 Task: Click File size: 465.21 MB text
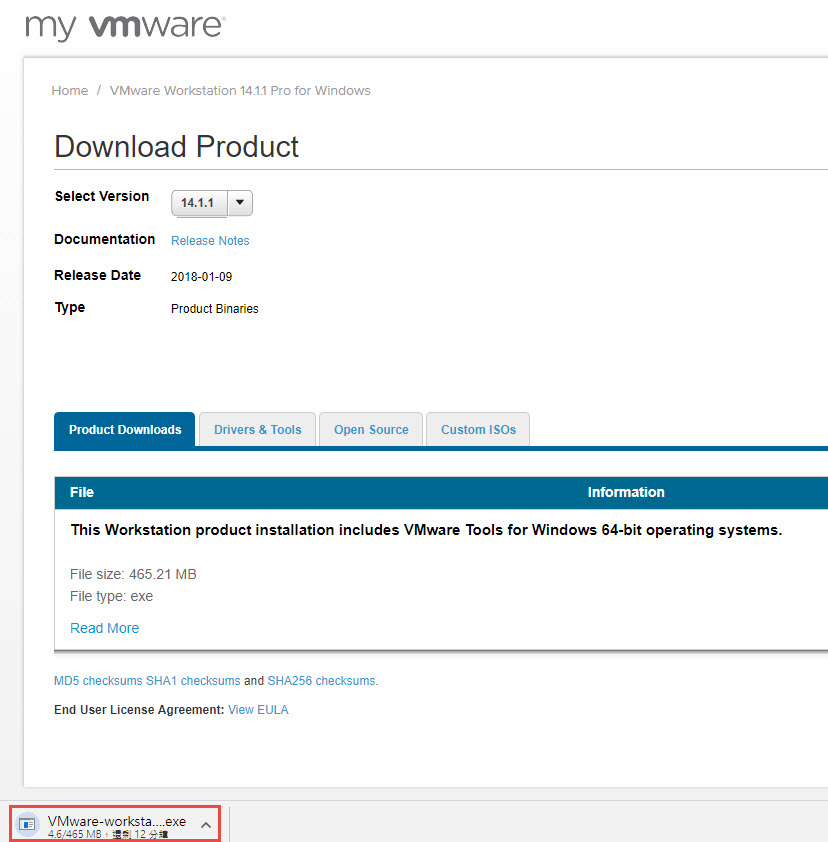[133, 574]
